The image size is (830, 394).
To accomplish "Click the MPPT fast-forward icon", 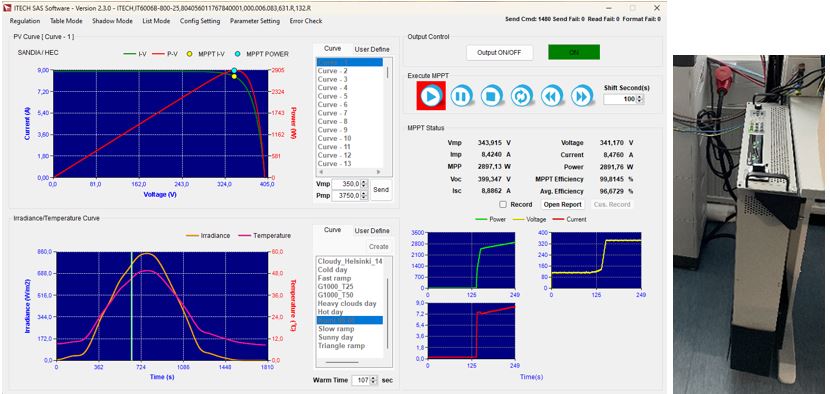I will point(582,96).
